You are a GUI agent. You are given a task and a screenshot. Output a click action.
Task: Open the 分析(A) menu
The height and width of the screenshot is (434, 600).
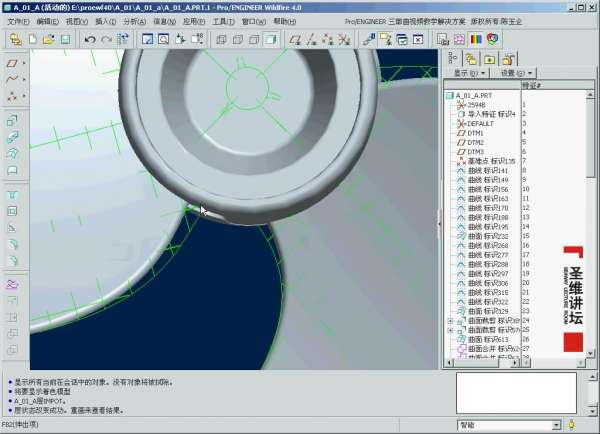coord(134,22)
